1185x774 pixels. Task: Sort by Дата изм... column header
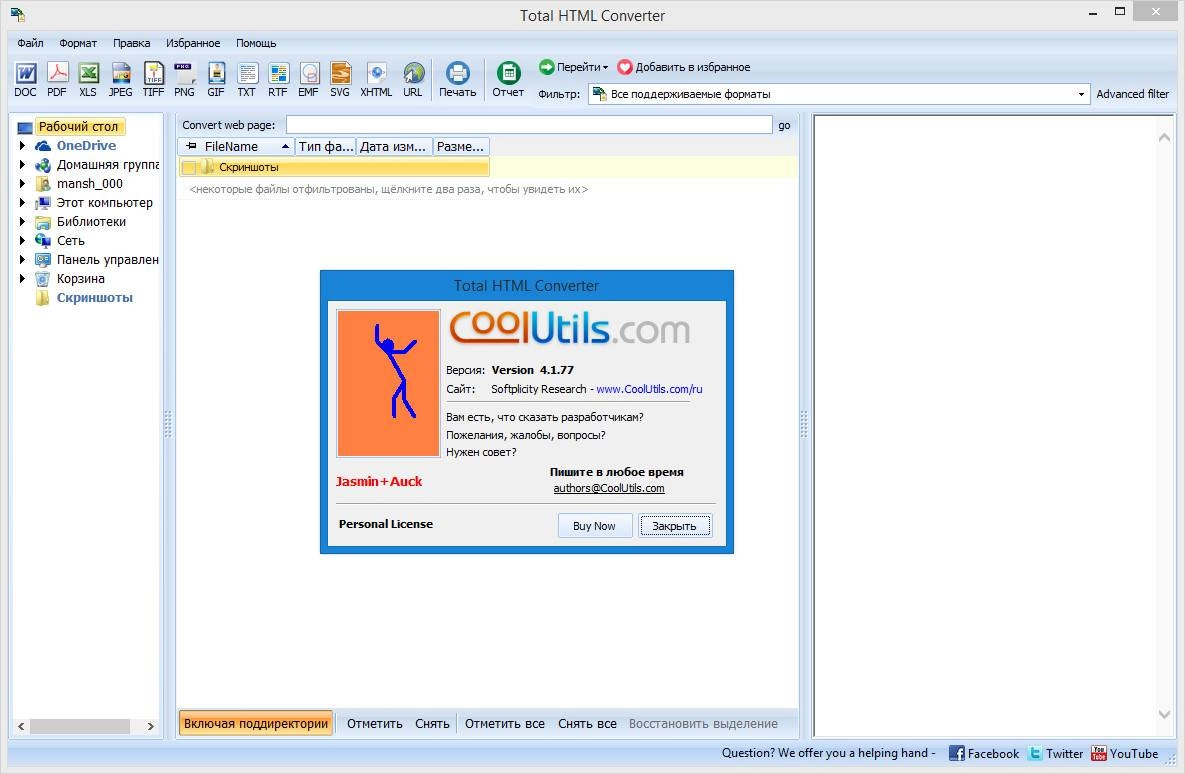click(x=393, y=147)
